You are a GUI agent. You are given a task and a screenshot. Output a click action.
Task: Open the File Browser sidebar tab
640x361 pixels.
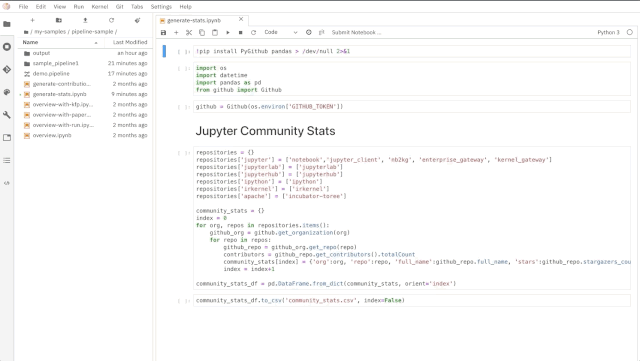(7, 24)
